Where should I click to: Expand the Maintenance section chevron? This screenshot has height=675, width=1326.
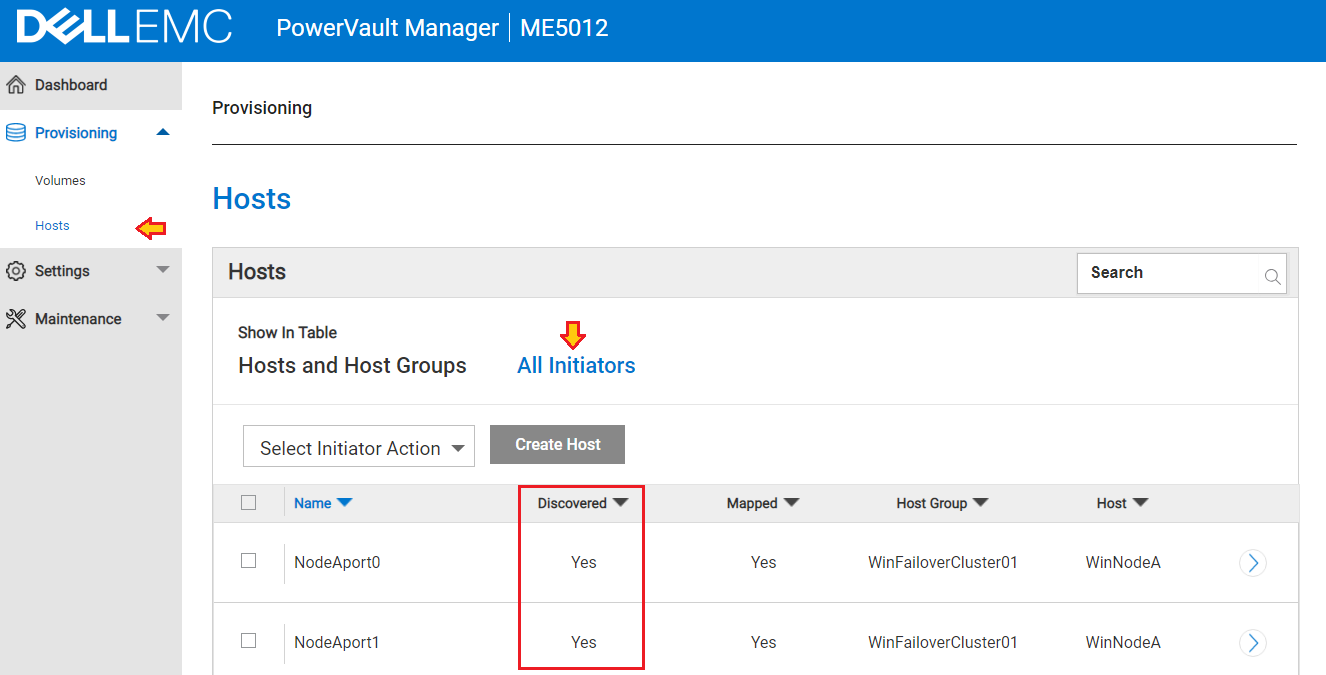coord(162,318)
